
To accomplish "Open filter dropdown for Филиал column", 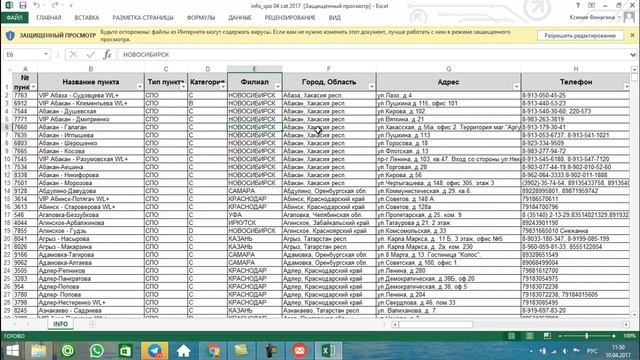I will (x=278, y=87).
